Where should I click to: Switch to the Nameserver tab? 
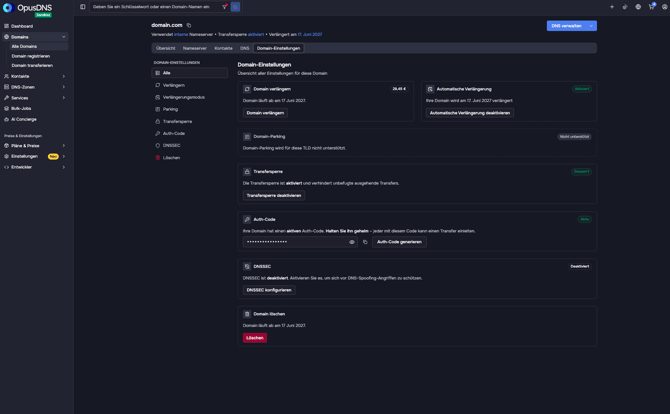(x=195, y=48)
